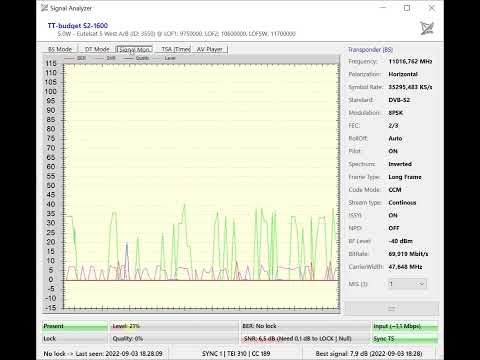The height and width of the screenshot is (360, 480).
Task: Click the Level 21% progress bar
Action: [x=174, y=326]
